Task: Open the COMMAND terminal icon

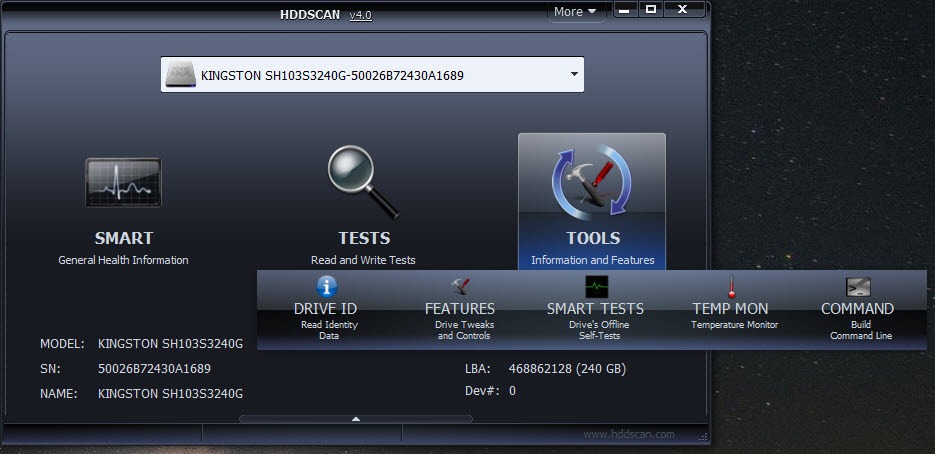Action: 857,287
